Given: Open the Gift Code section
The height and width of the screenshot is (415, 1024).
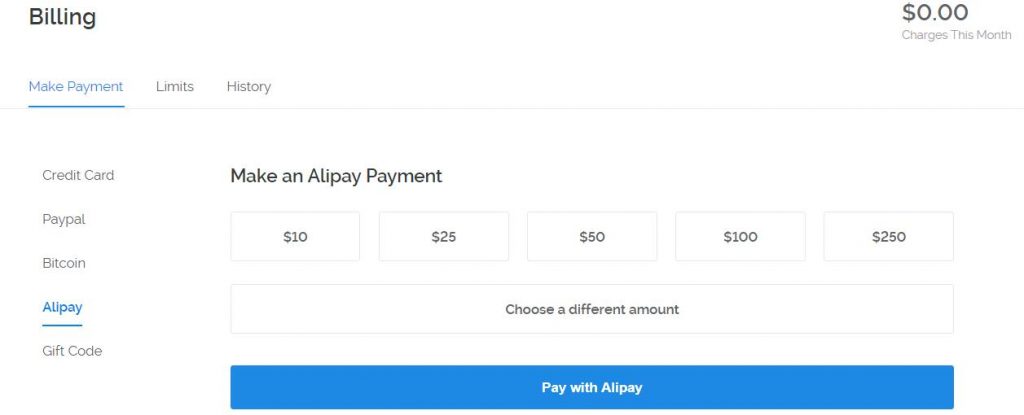Looking at the screenshot, I should click(72, 351).
